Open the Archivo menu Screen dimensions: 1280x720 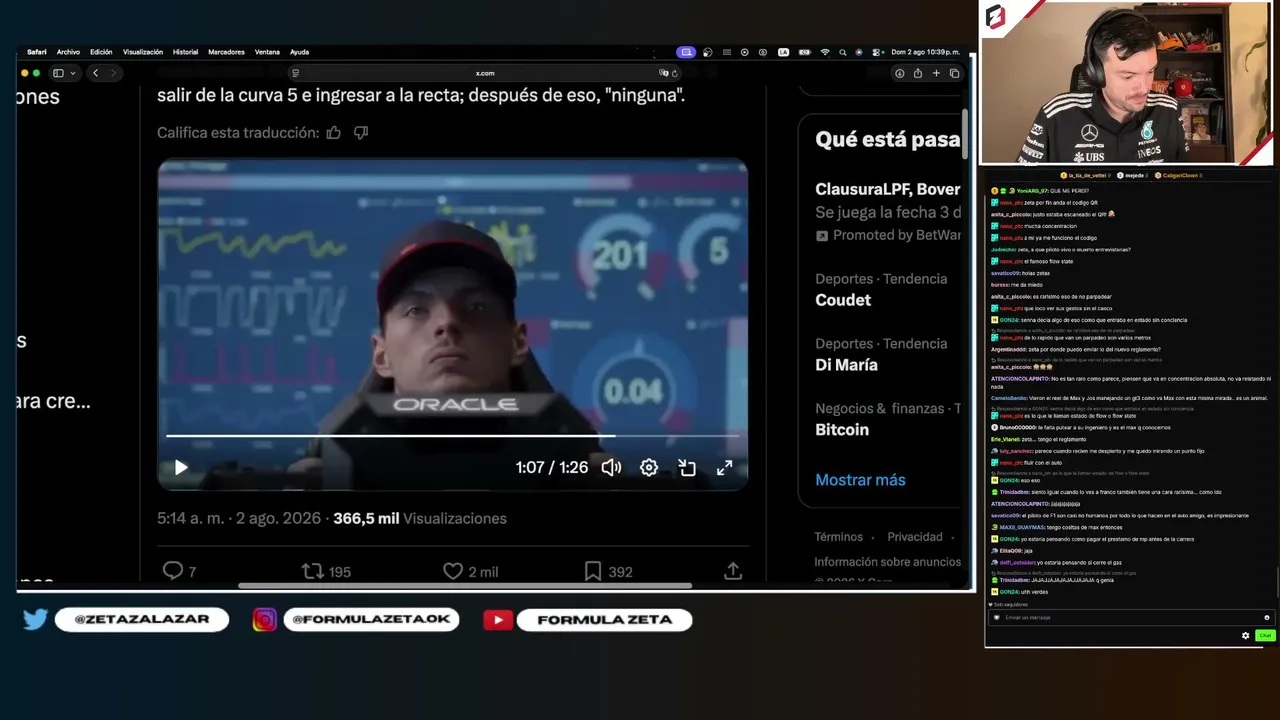point(68,52)
